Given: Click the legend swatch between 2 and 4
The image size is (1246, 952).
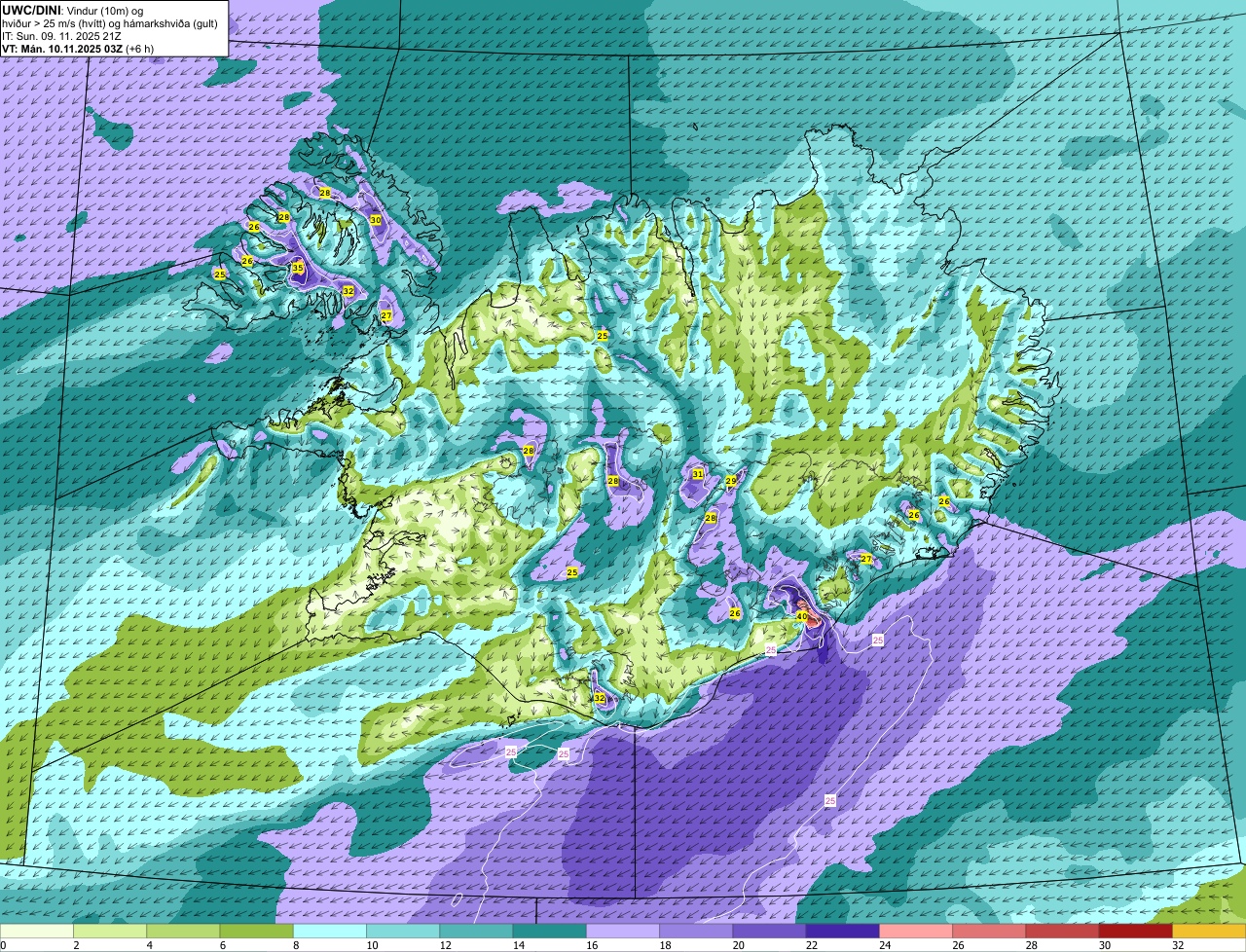Looking at the screenshot, I should click(x=110, y=931).
